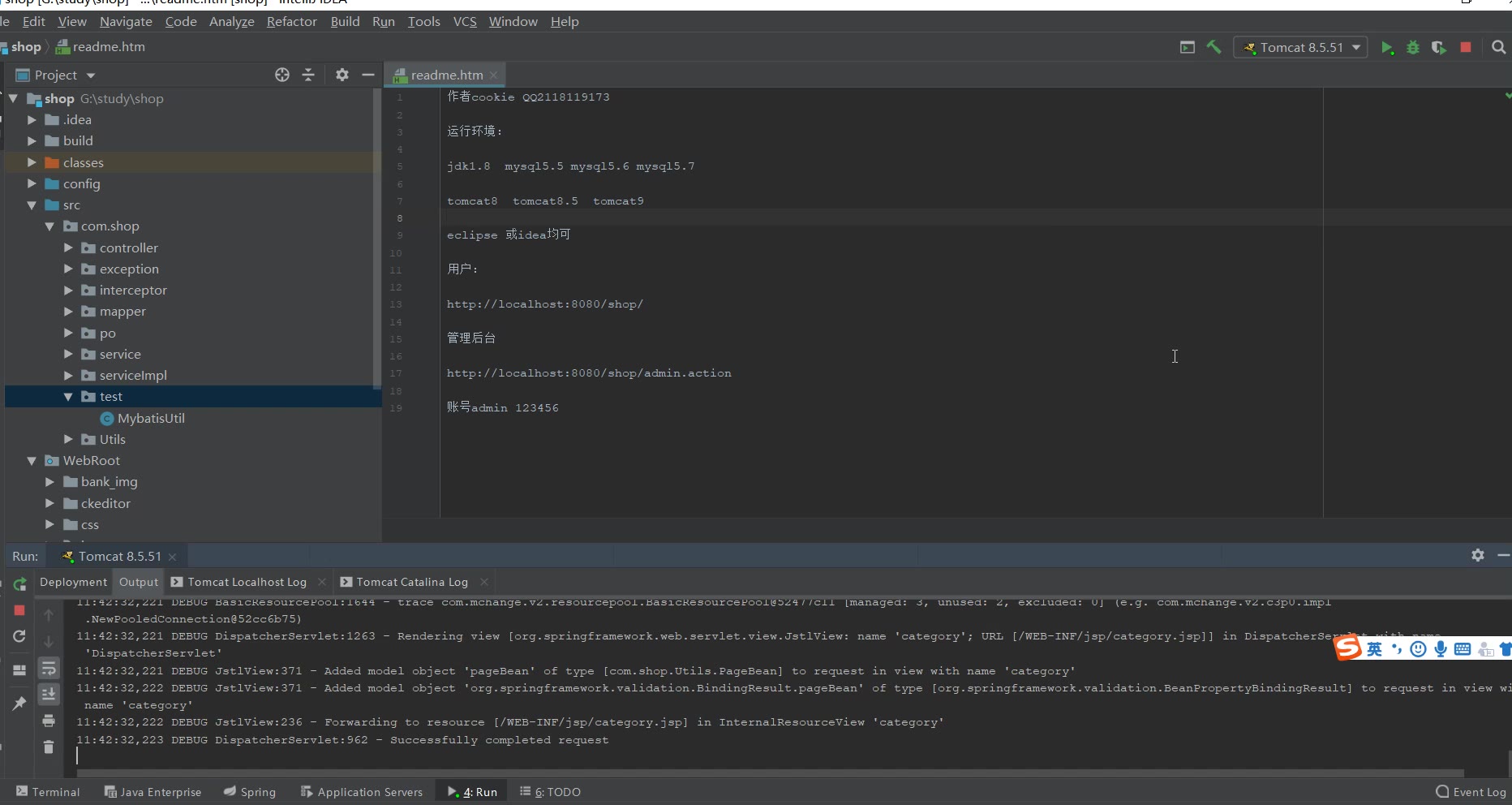Click the green Run button in toolbar
Viewport: 1512px width, 805px height.
tap(1387, 48)
